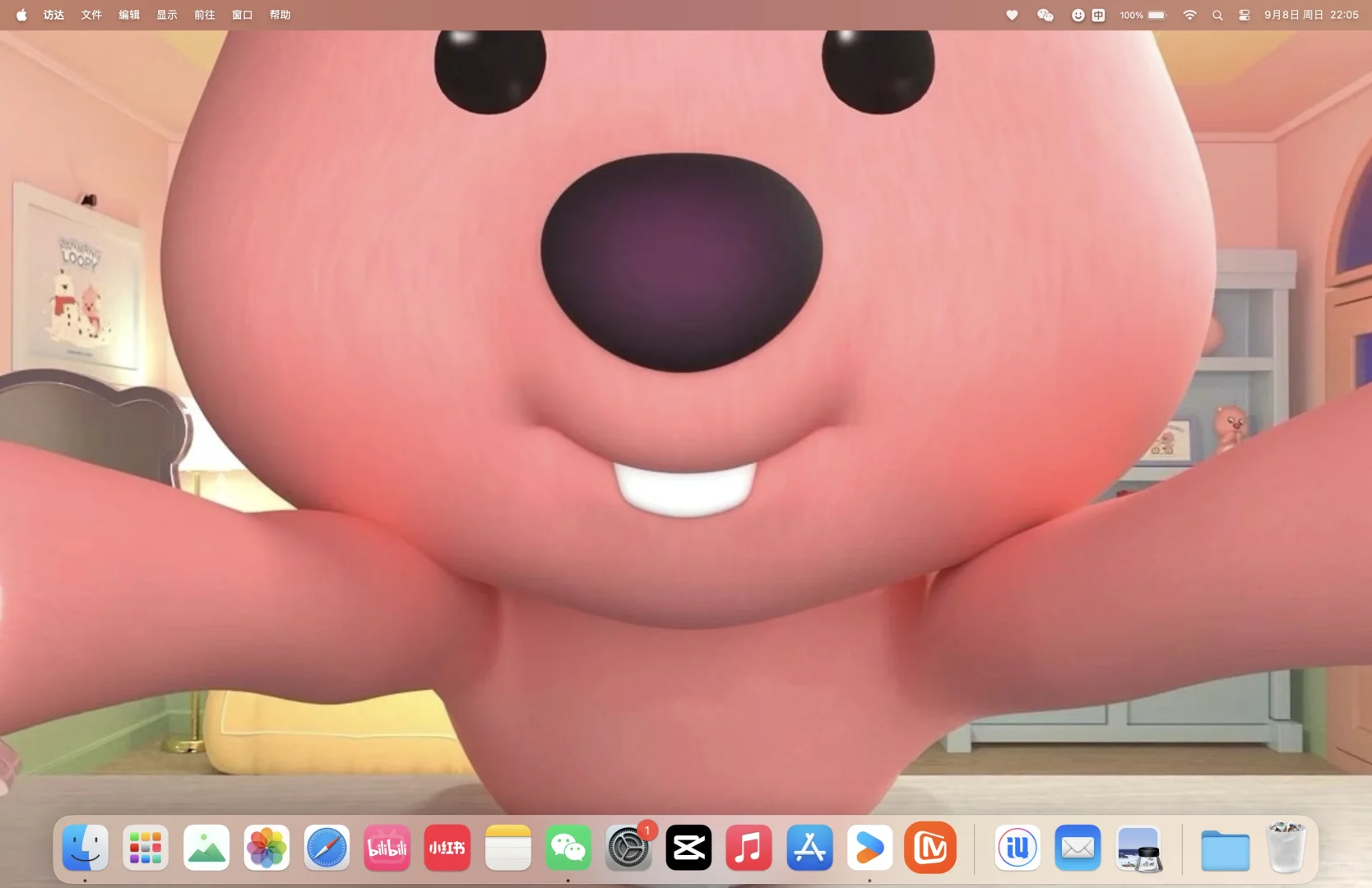The width and height of the screenshot is (1372, 888).
Task: Click the smiley face menu bar icon
Action: pyautogui.click(x=1078, y=15)
